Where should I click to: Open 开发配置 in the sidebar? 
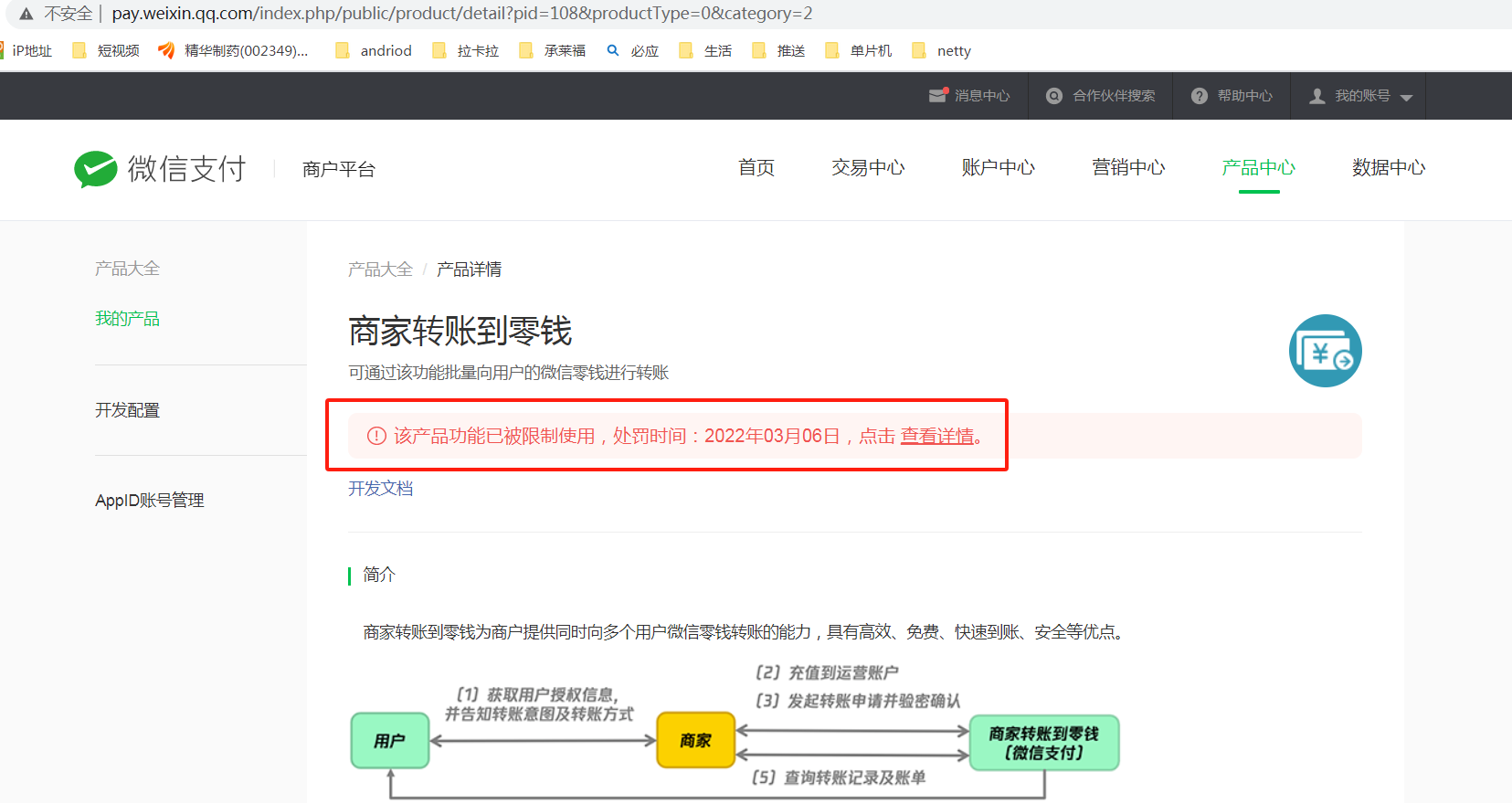127,410
